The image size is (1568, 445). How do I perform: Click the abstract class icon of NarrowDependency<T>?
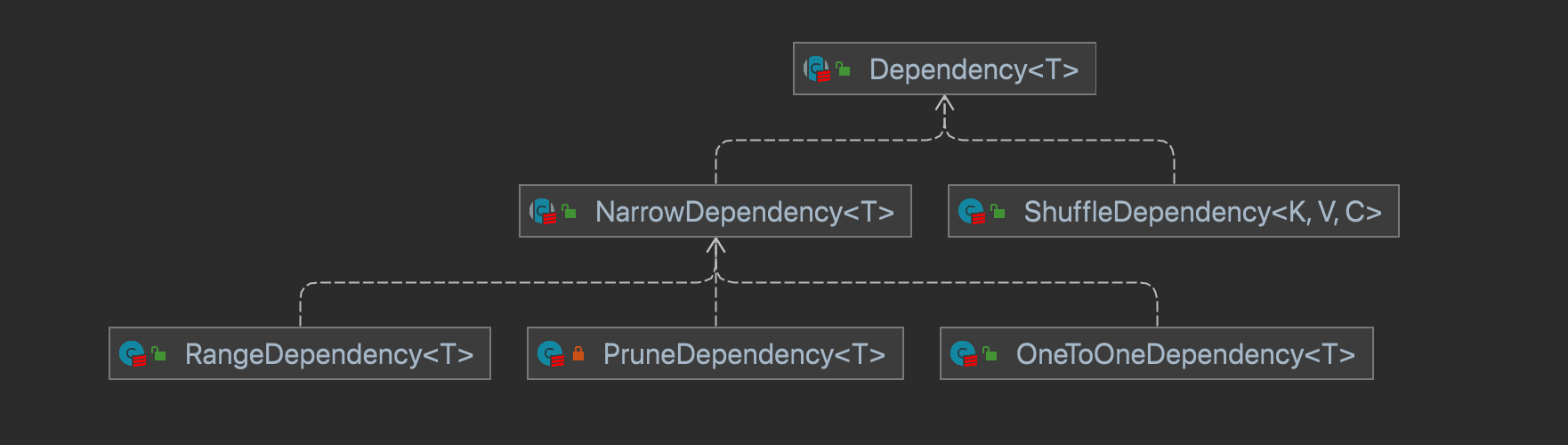[x=542, y=212]
